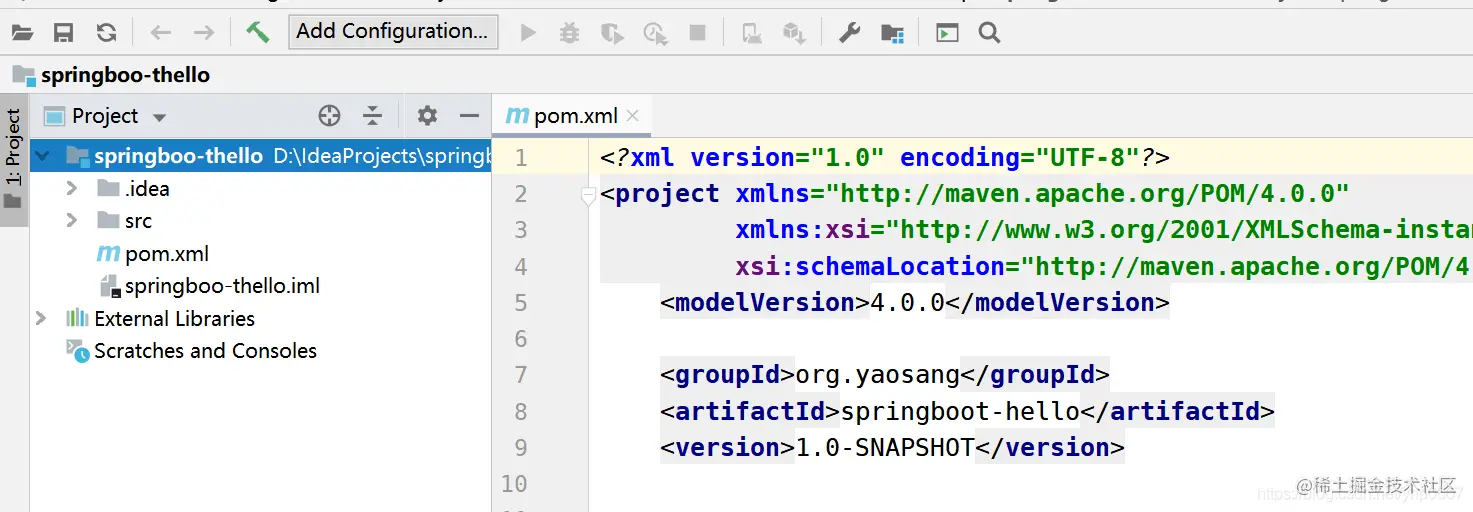Click the xsi:schemaLocation attribute on line 4
Viewport: 1473px width, 512px height.
tap(869, 266)
